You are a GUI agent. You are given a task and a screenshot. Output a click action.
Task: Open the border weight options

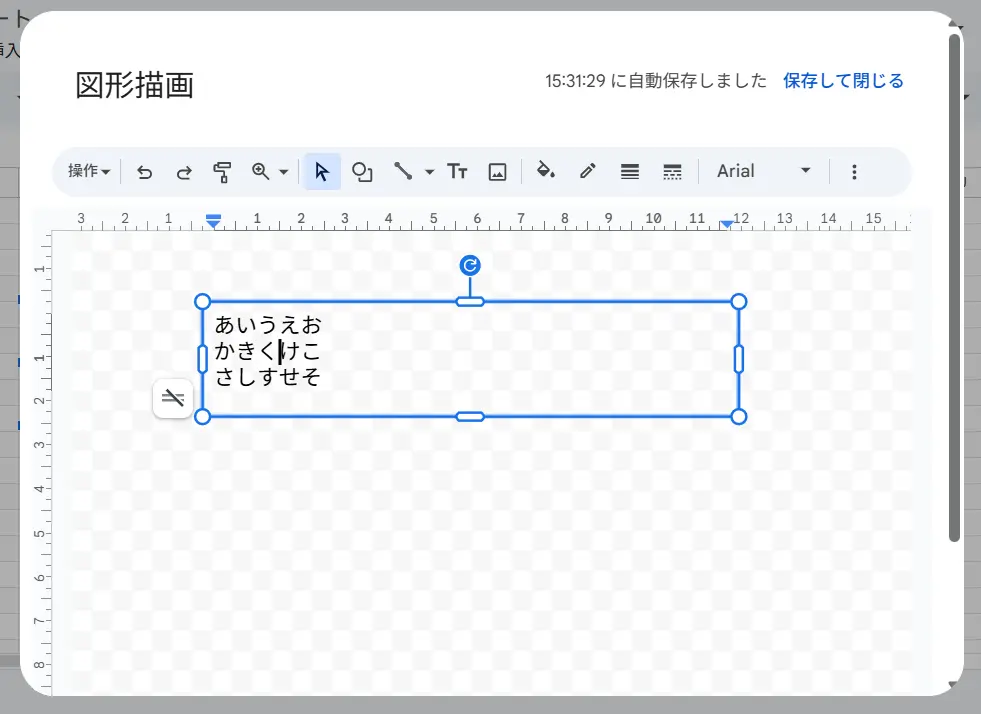(x=630, y=172)
